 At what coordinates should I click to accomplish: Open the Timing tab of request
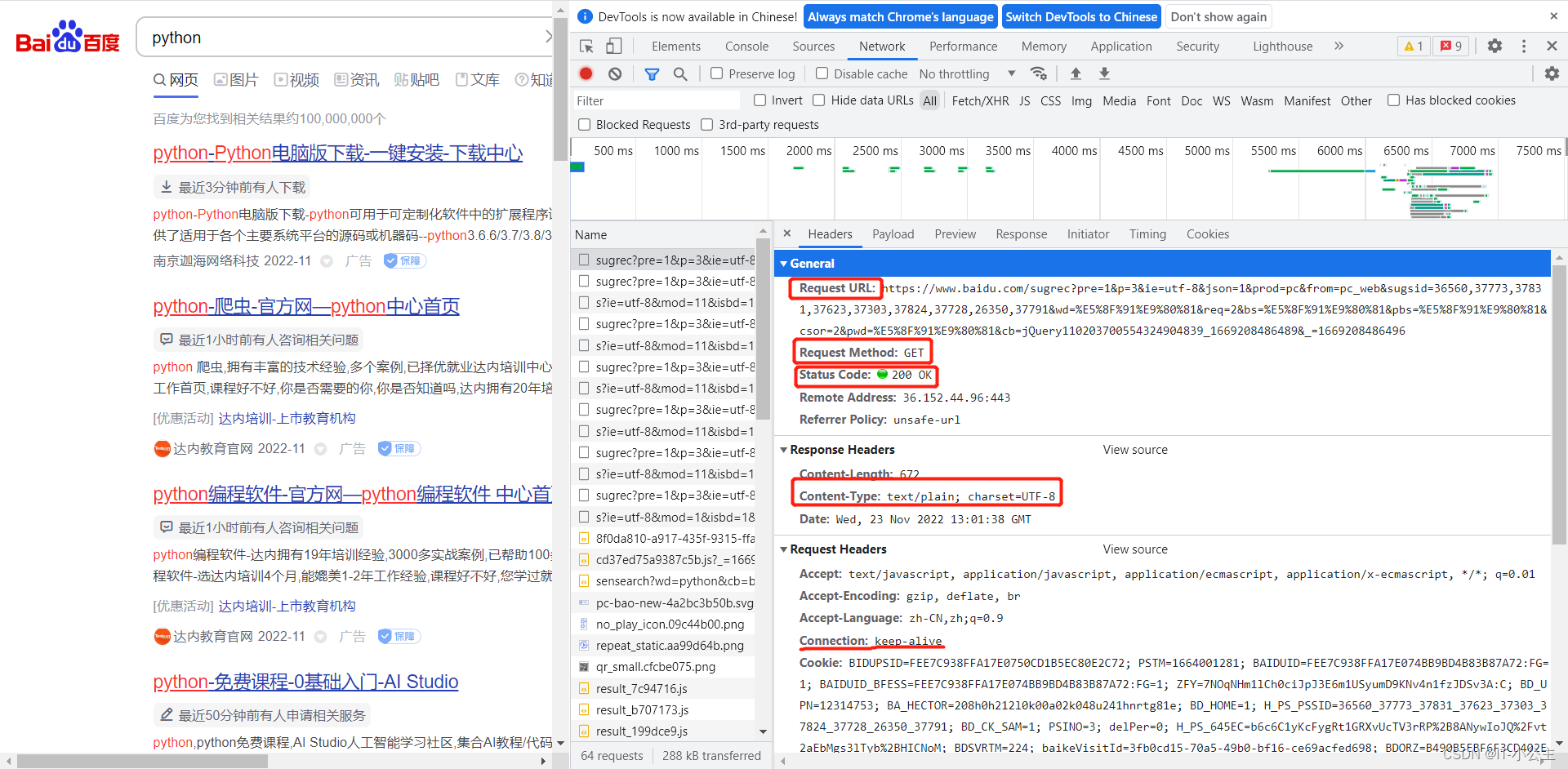pyautogui.click(x=1147, y=234)
